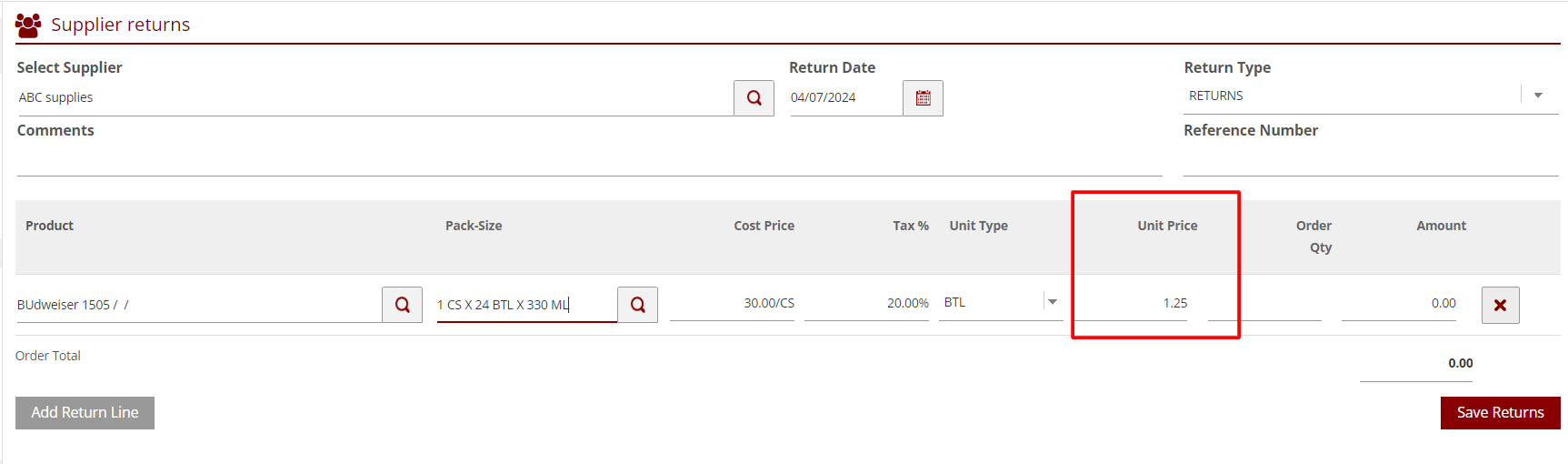The height and width of the screenshot is (464, 1568).
Task: Click the supplier search magnifier icon
Action: coord(754,98)
